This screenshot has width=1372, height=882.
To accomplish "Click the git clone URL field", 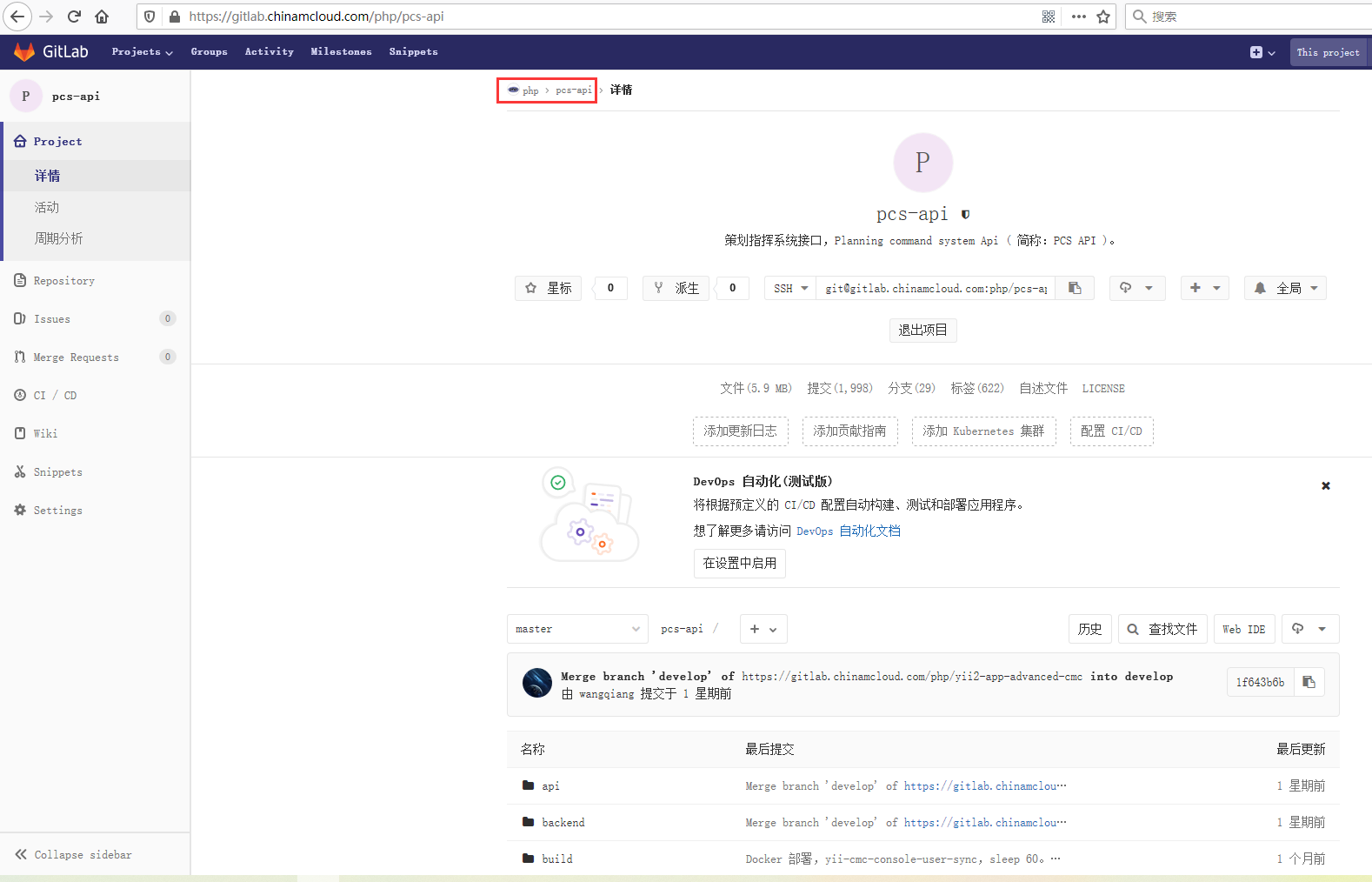I will coord(935,288).
